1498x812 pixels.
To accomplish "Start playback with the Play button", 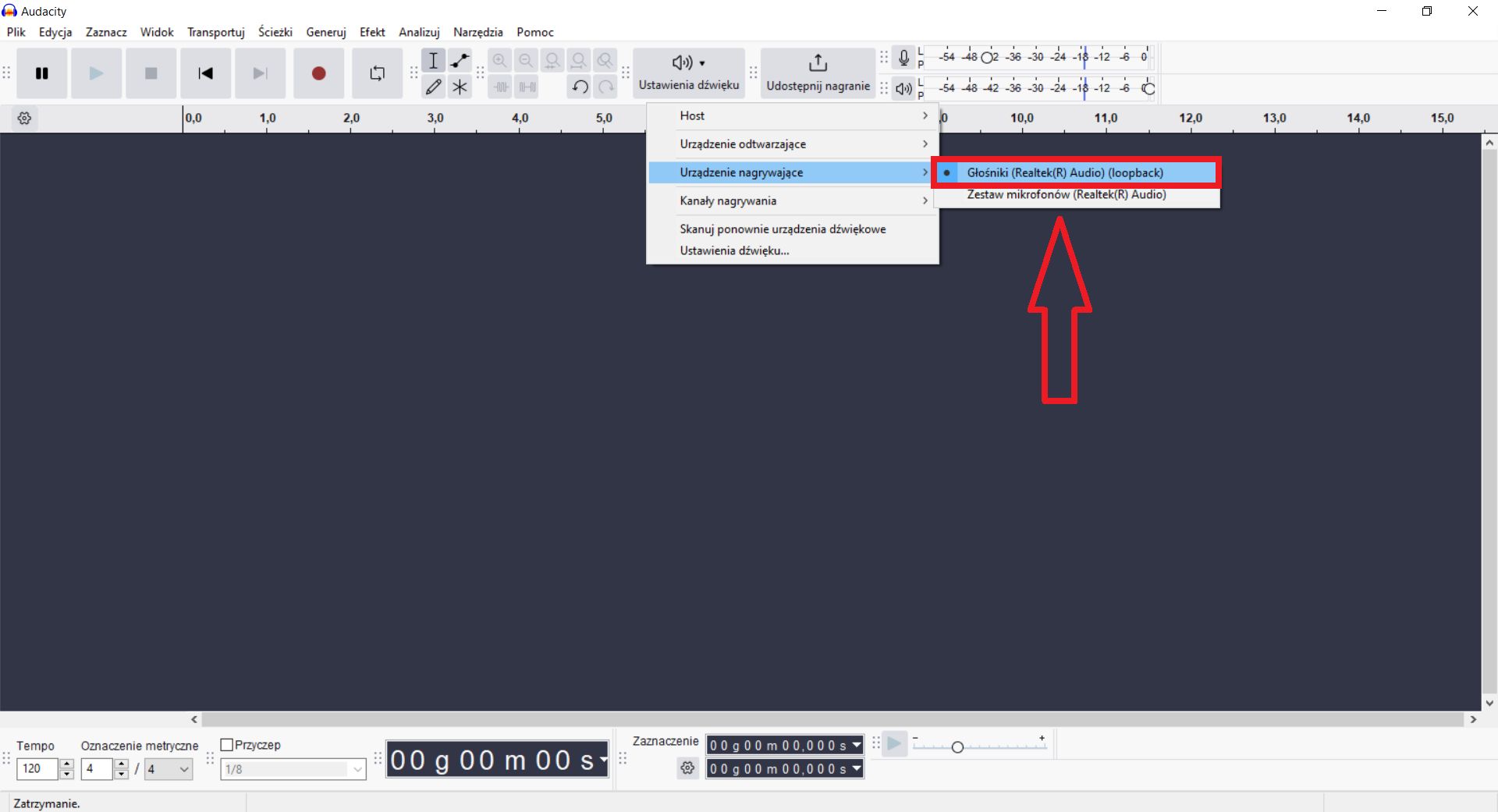I will pyautogui.click(x=96, y=73).
